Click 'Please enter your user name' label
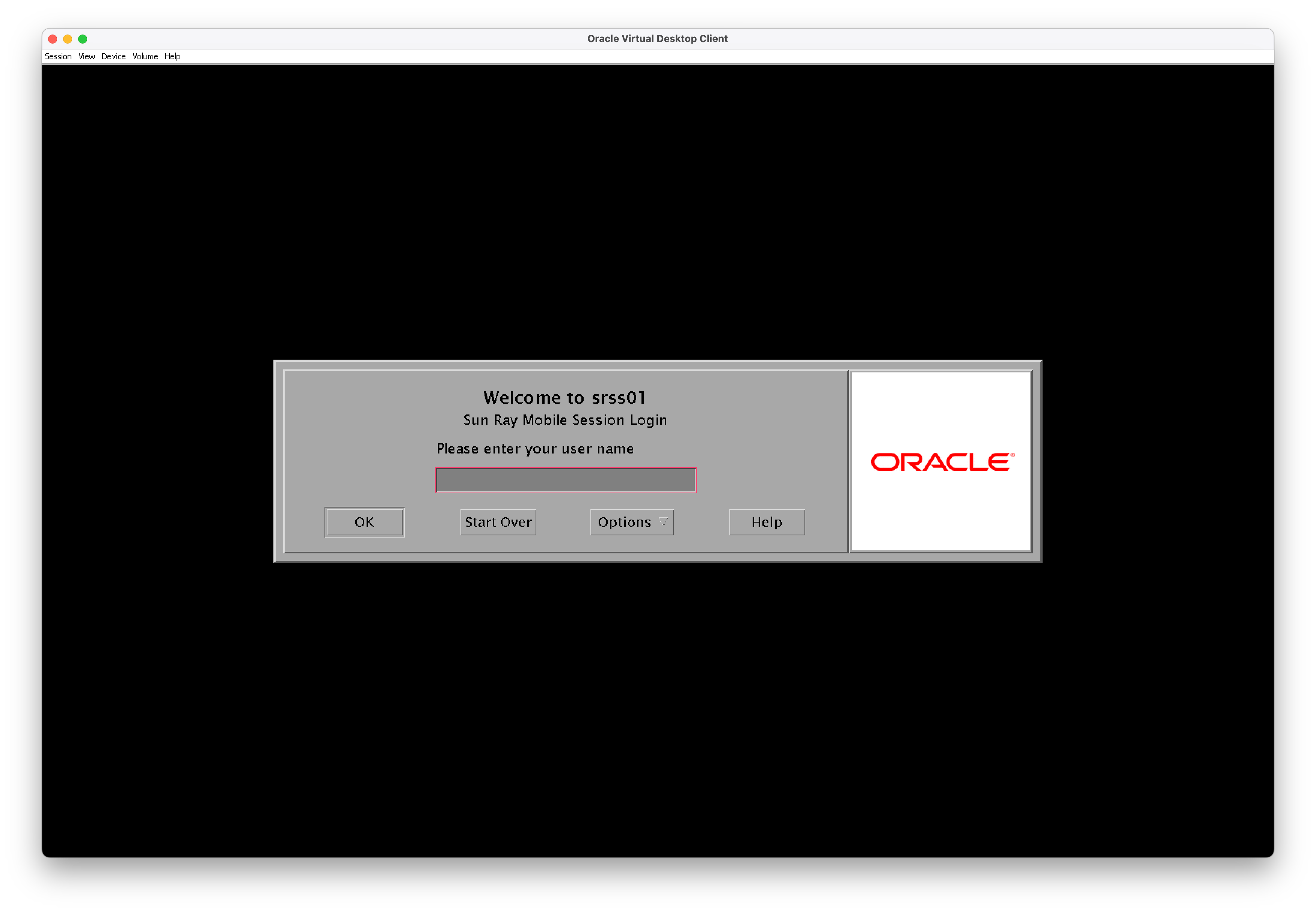This screenshot has height=913, width=1316. coord(535,449)
